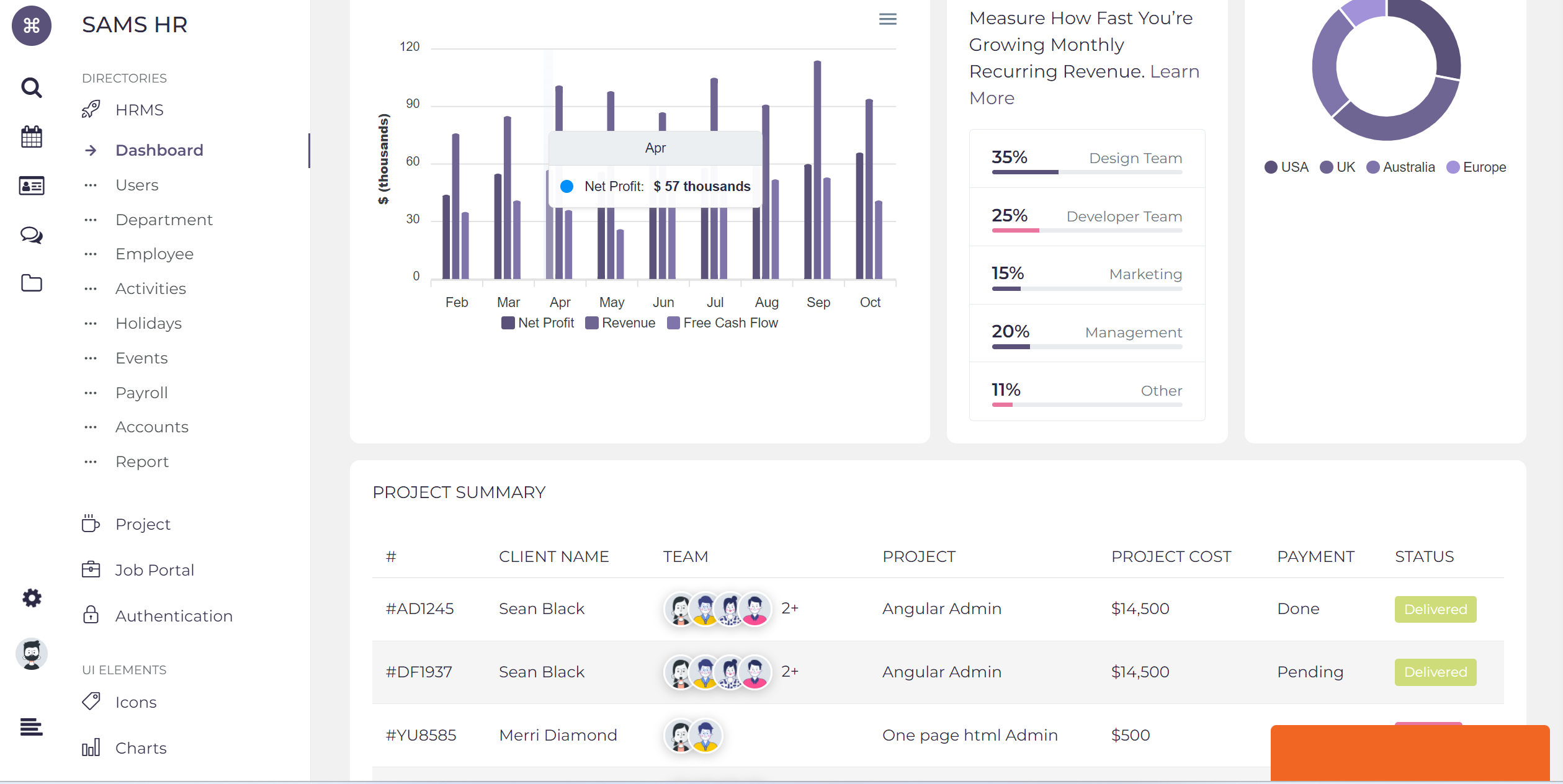Click the Oct revenue bar in chart
Screen dimensions: 1563x784
click(869, 189)
